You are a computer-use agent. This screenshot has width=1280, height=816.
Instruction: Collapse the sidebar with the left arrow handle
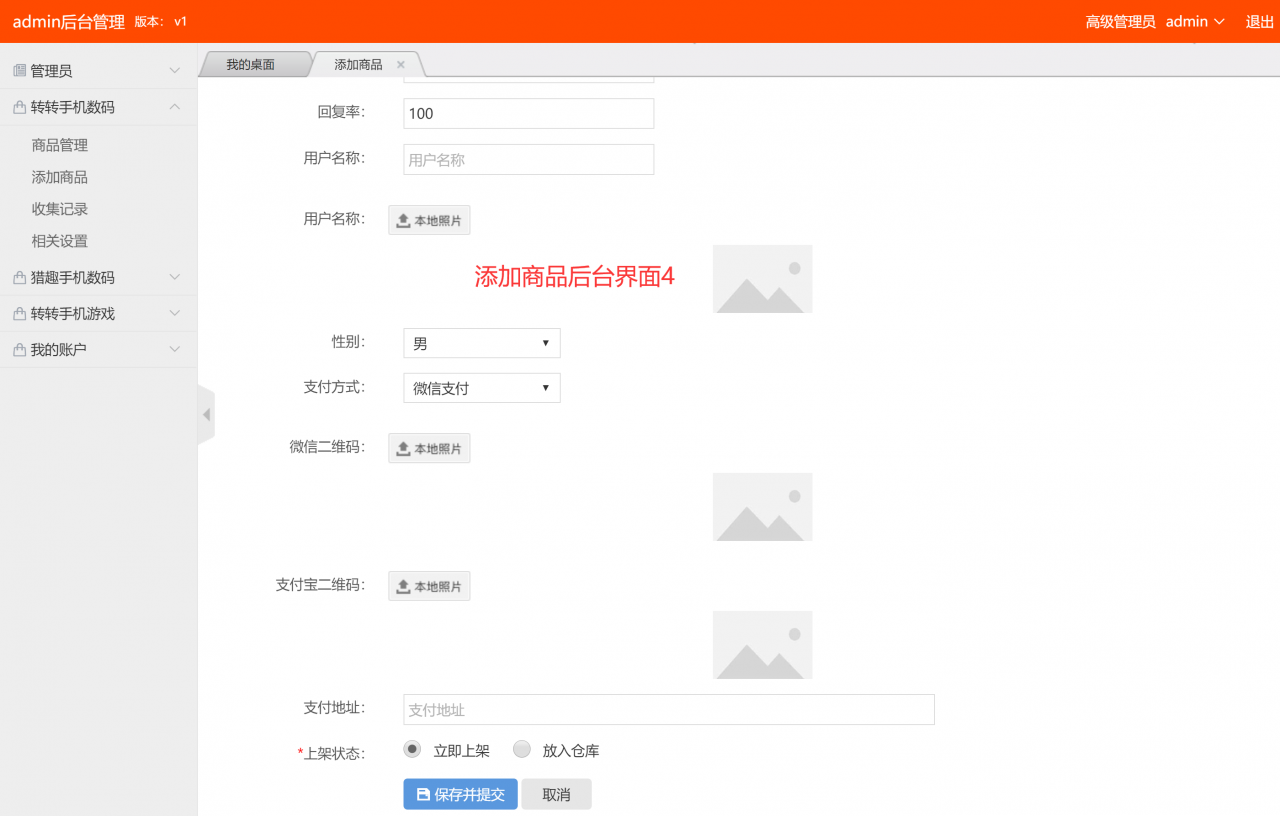click(x=206, y=414)
